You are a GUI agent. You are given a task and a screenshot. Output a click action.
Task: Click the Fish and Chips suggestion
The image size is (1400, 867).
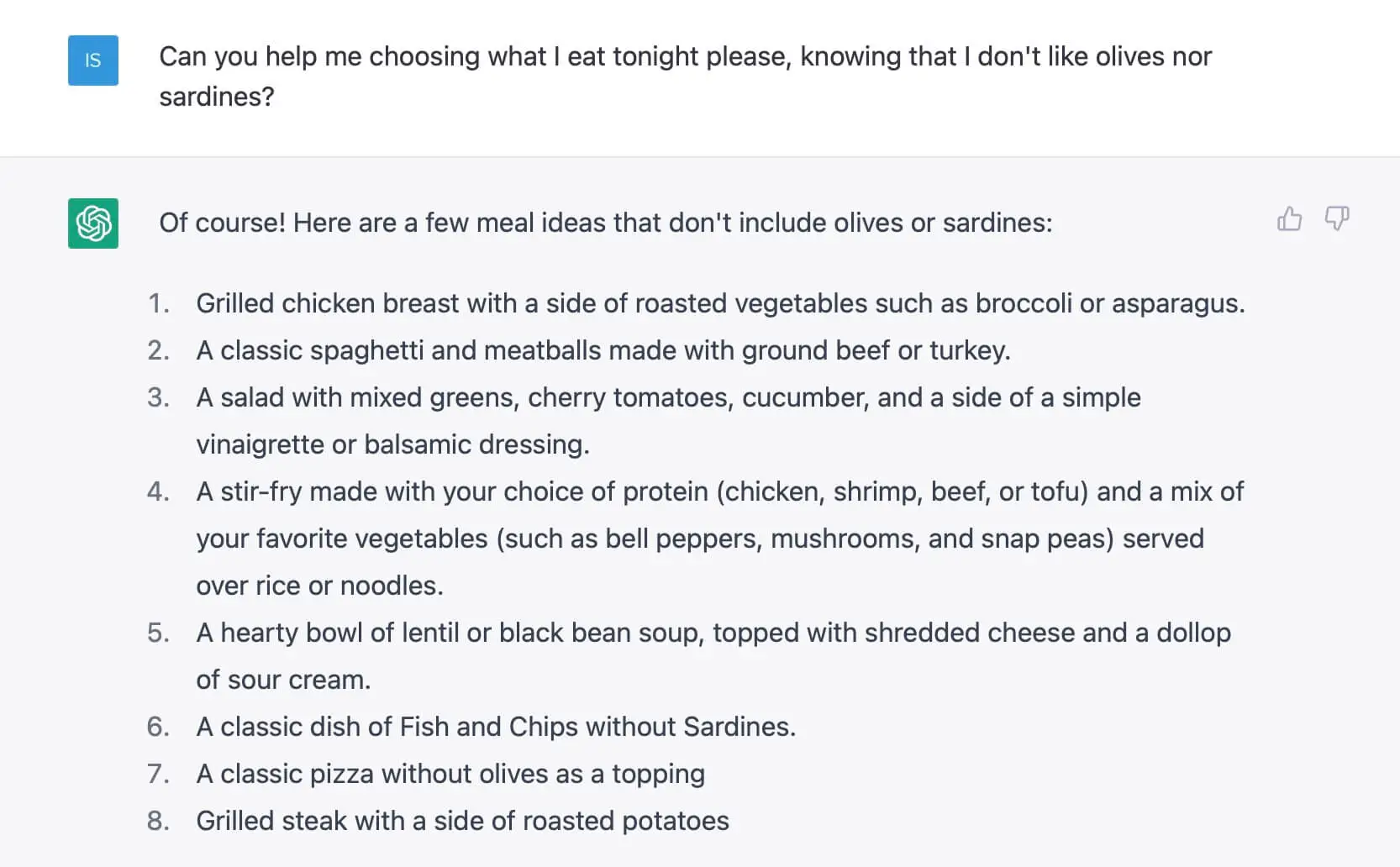496,727
